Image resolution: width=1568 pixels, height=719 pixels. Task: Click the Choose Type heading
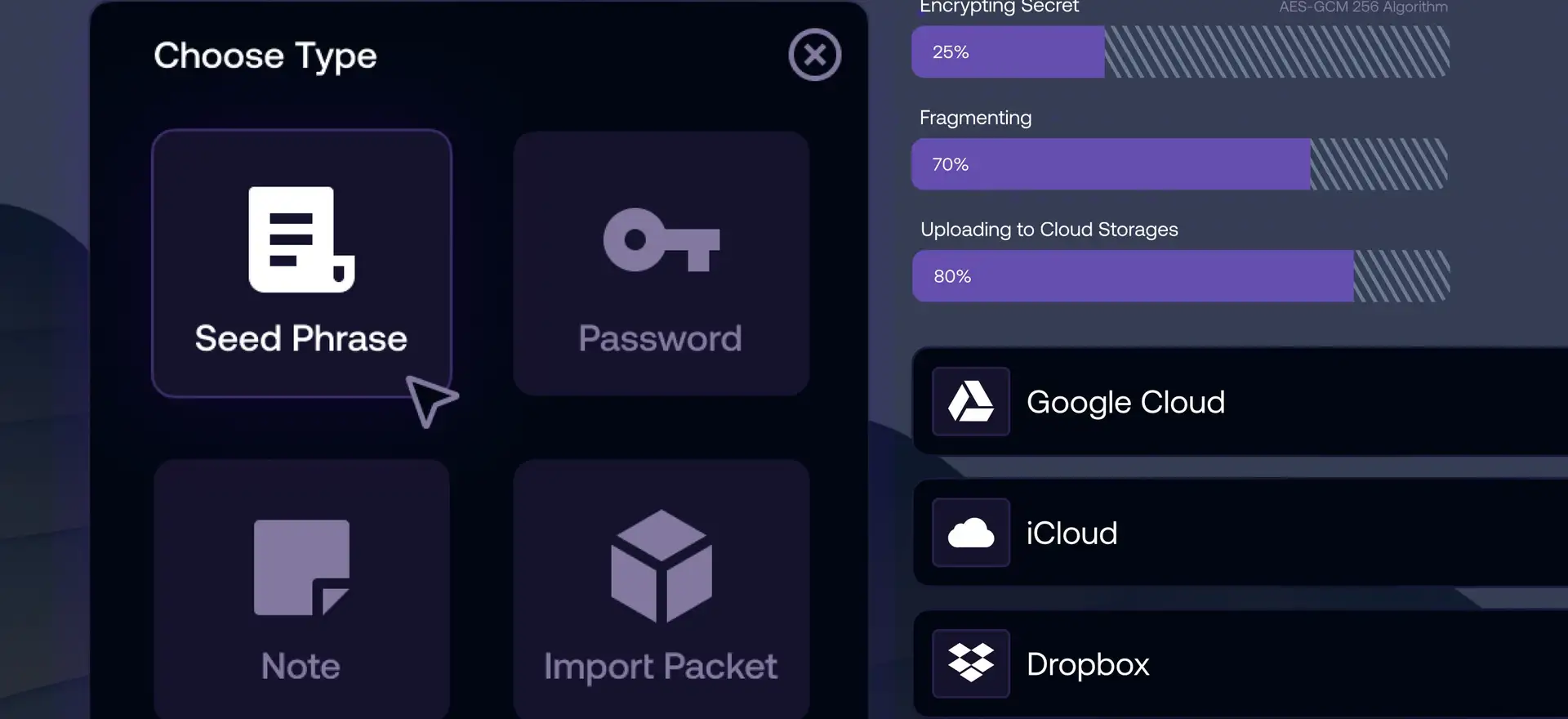265,56
